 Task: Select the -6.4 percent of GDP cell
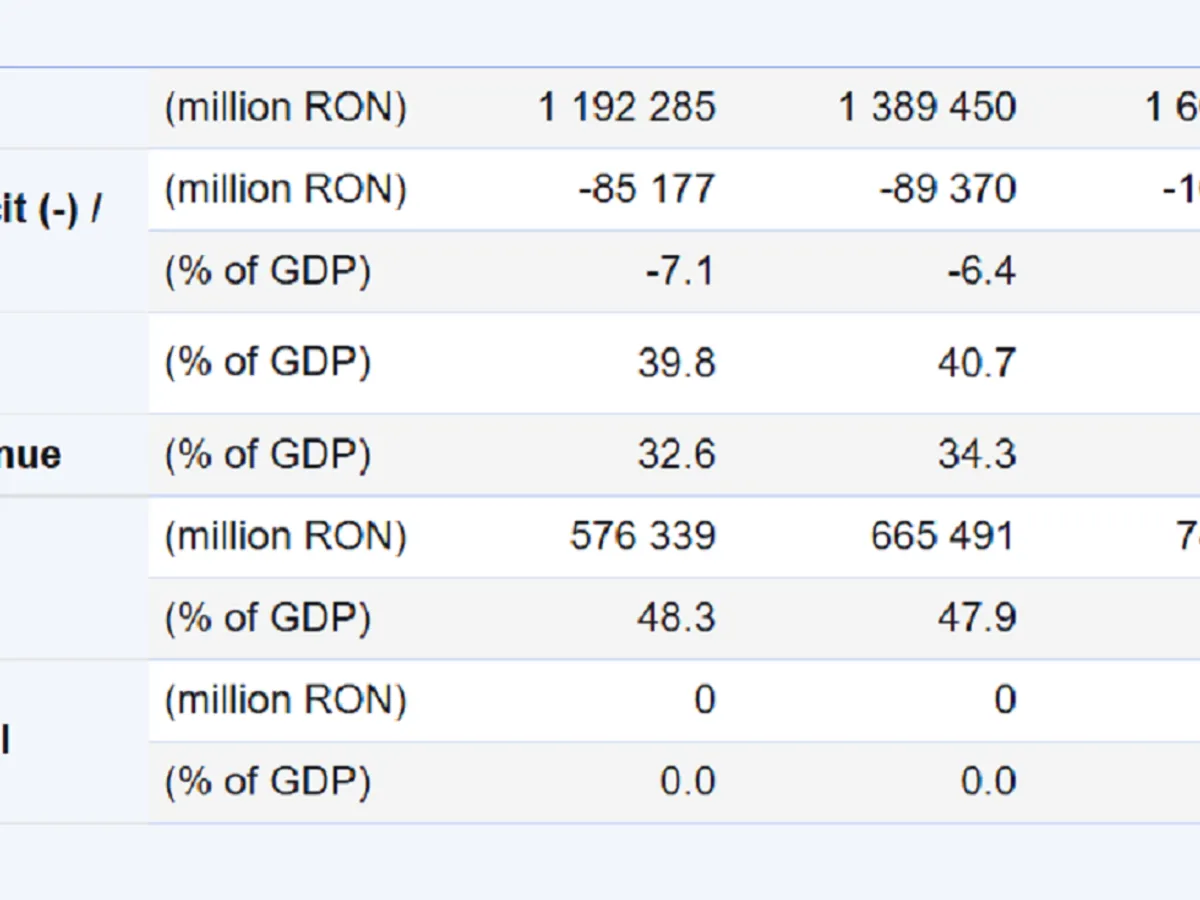(981, 271)
